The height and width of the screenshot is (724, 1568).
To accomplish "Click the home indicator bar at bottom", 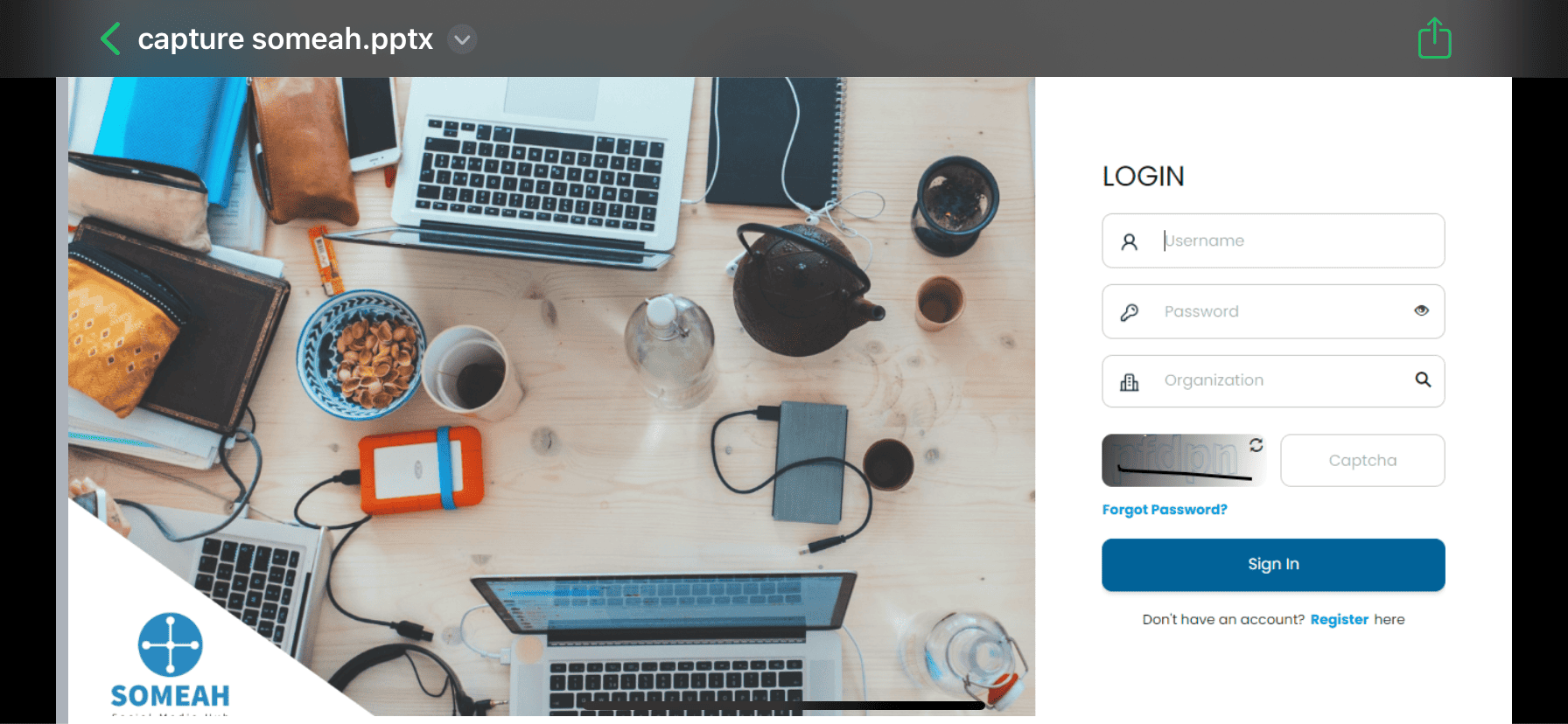I will 783,705.
